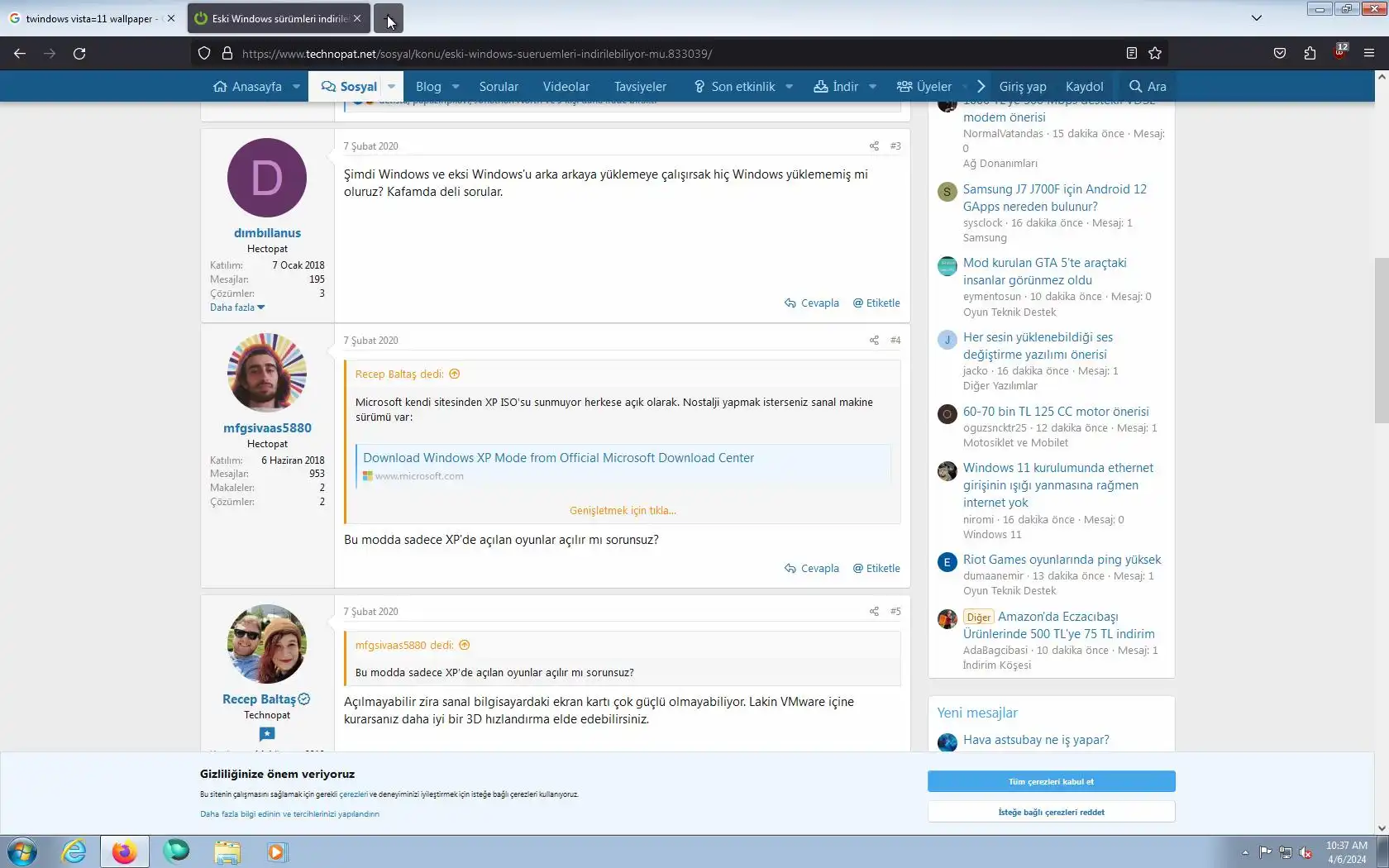Open Windows Explorer folder in taskbar
Image resolution: width=1389 pixels, height=868 pixels.
coord(227,851)
